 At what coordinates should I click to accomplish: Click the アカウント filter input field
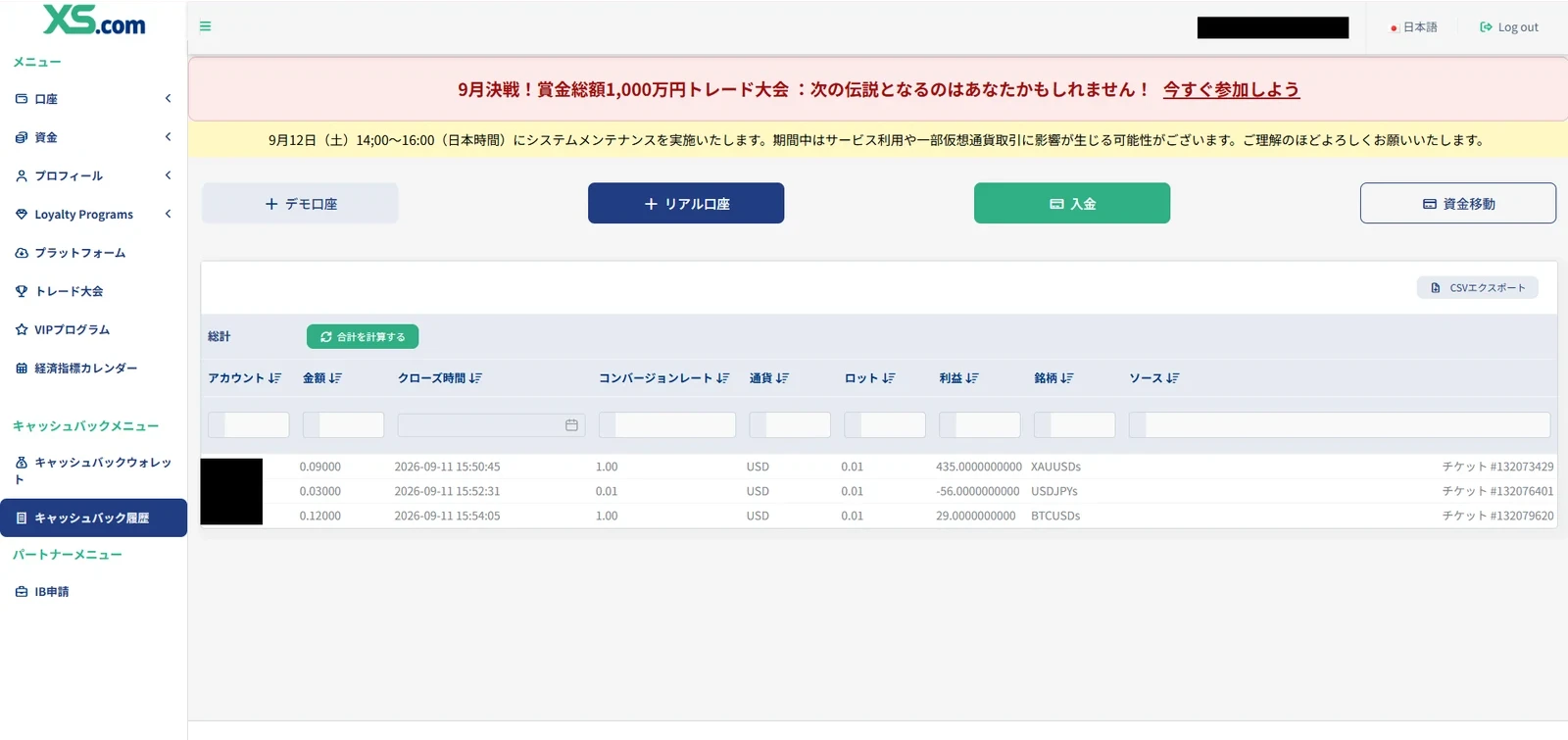[x=249, y=424]
